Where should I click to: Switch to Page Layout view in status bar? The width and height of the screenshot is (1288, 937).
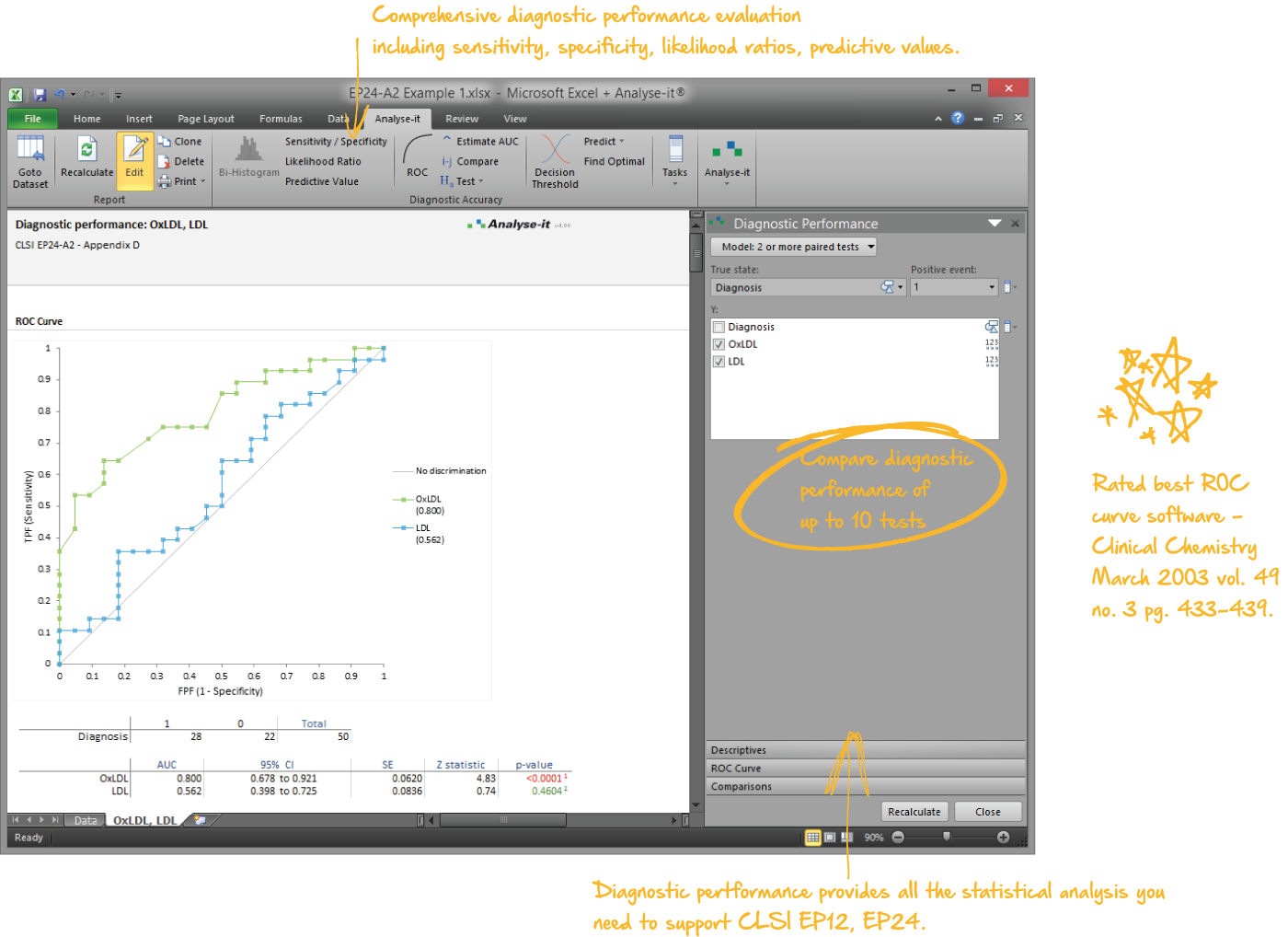pyautogui.click(x=830, y=838)
